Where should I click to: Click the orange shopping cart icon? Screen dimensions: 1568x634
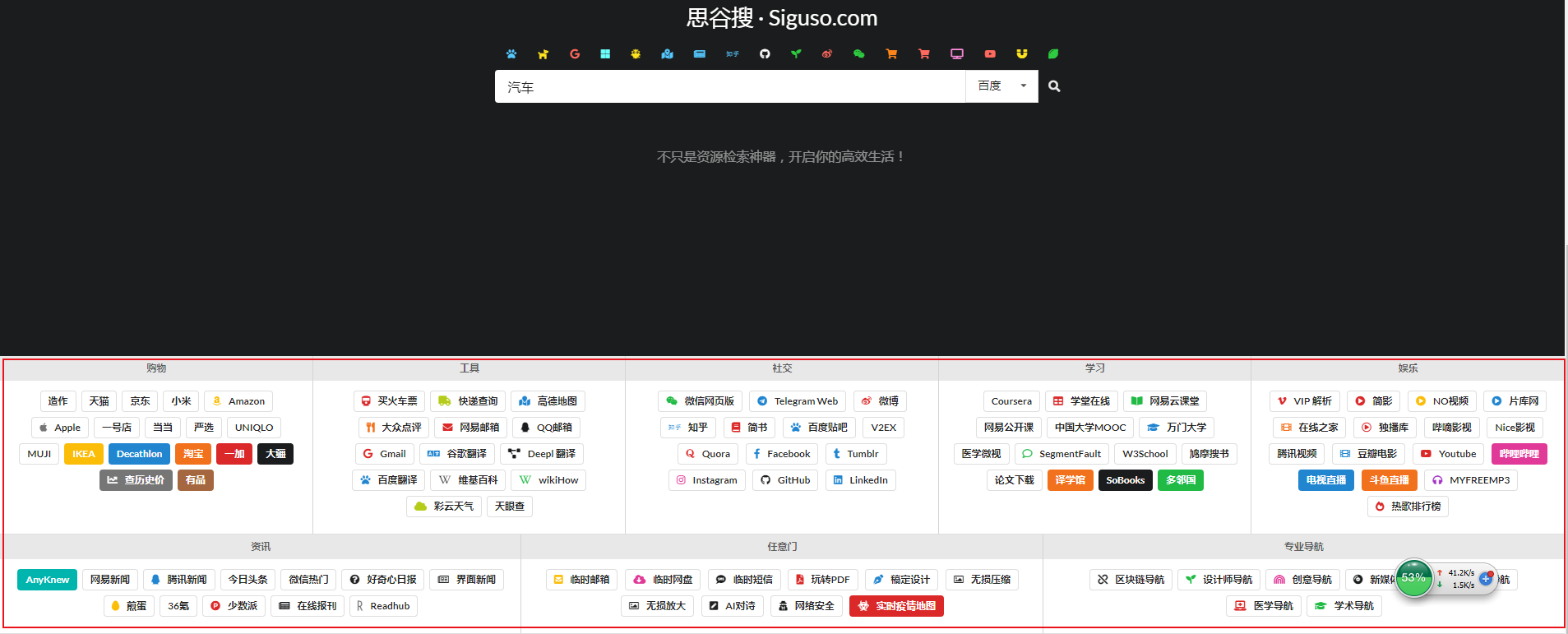(891, 54)
